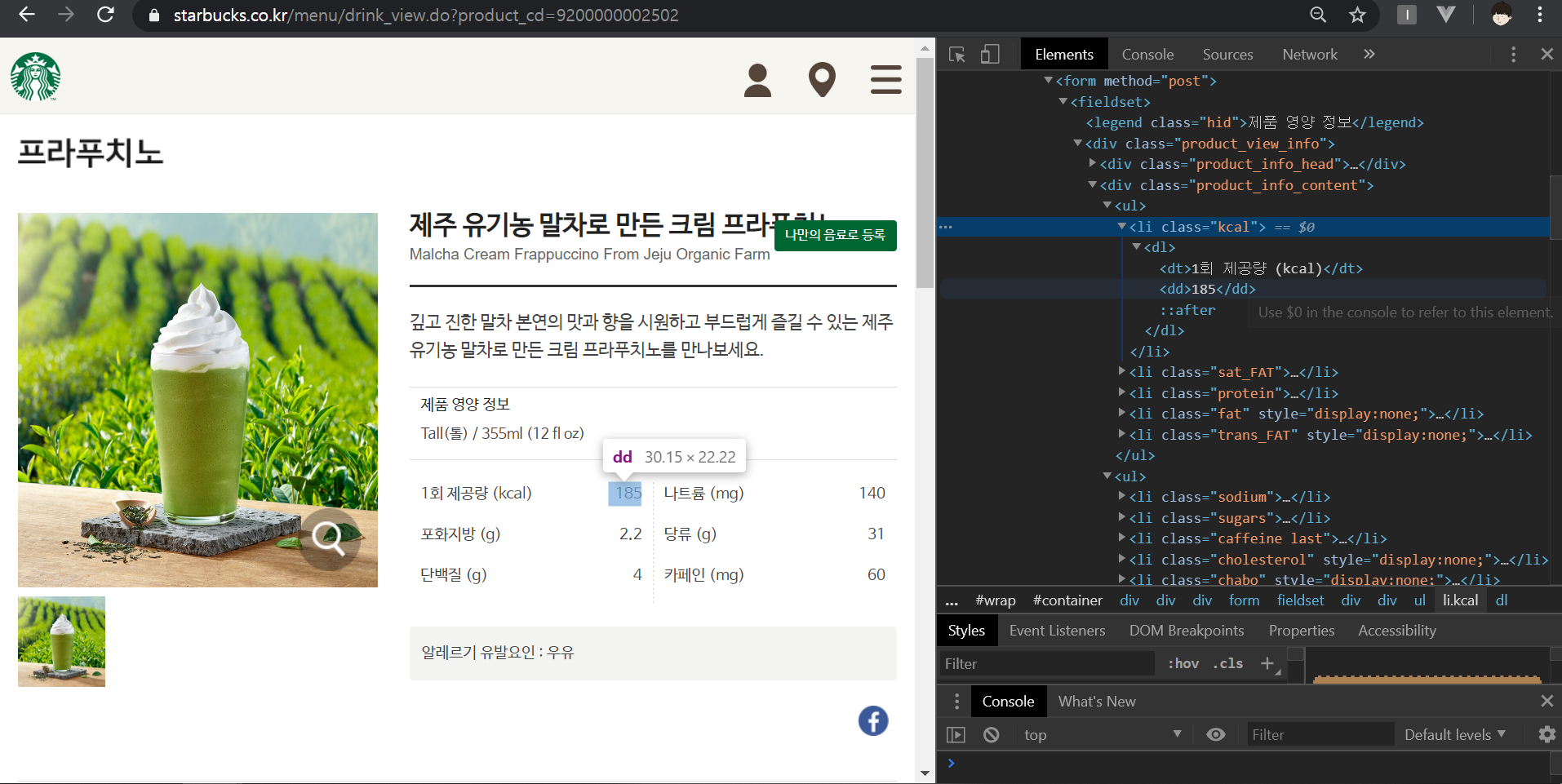
Task: Open the user account person icon
Action: tap(757, 80)
